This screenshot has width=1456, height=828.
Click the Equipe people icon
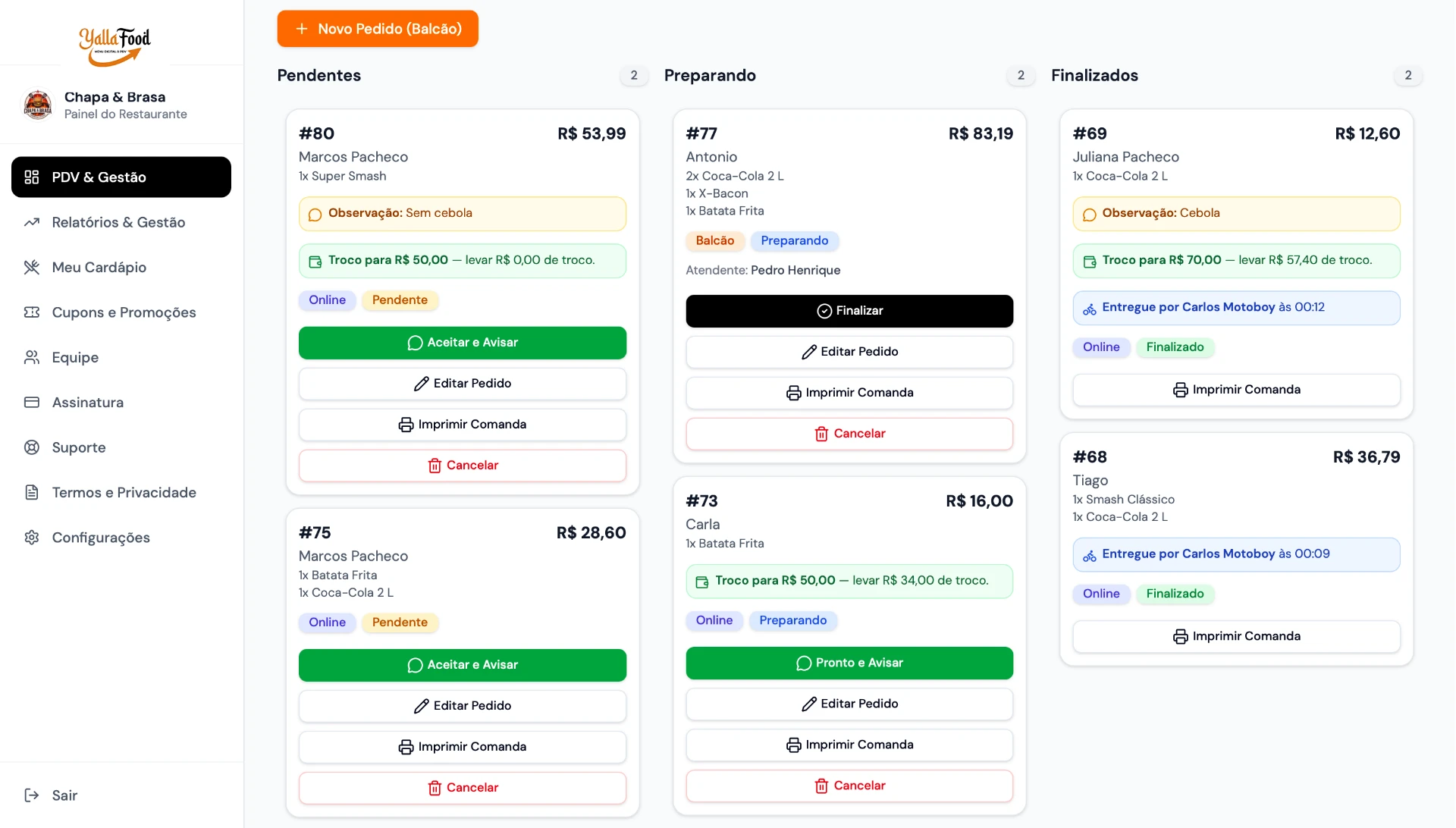tap(32, 357)
